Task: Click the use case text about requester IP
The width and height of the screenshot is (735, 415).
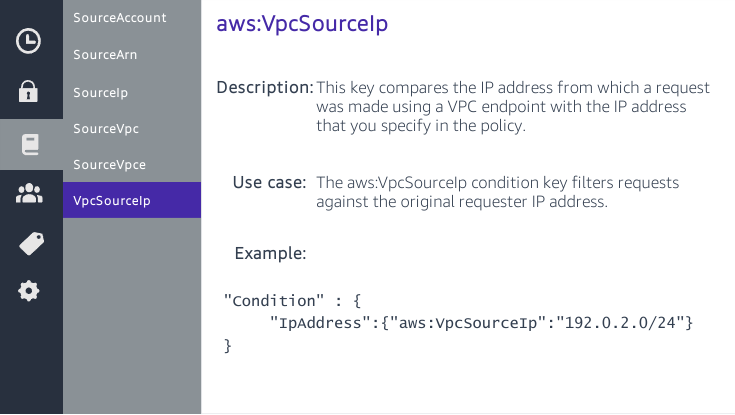Action: tap(497, 192)
